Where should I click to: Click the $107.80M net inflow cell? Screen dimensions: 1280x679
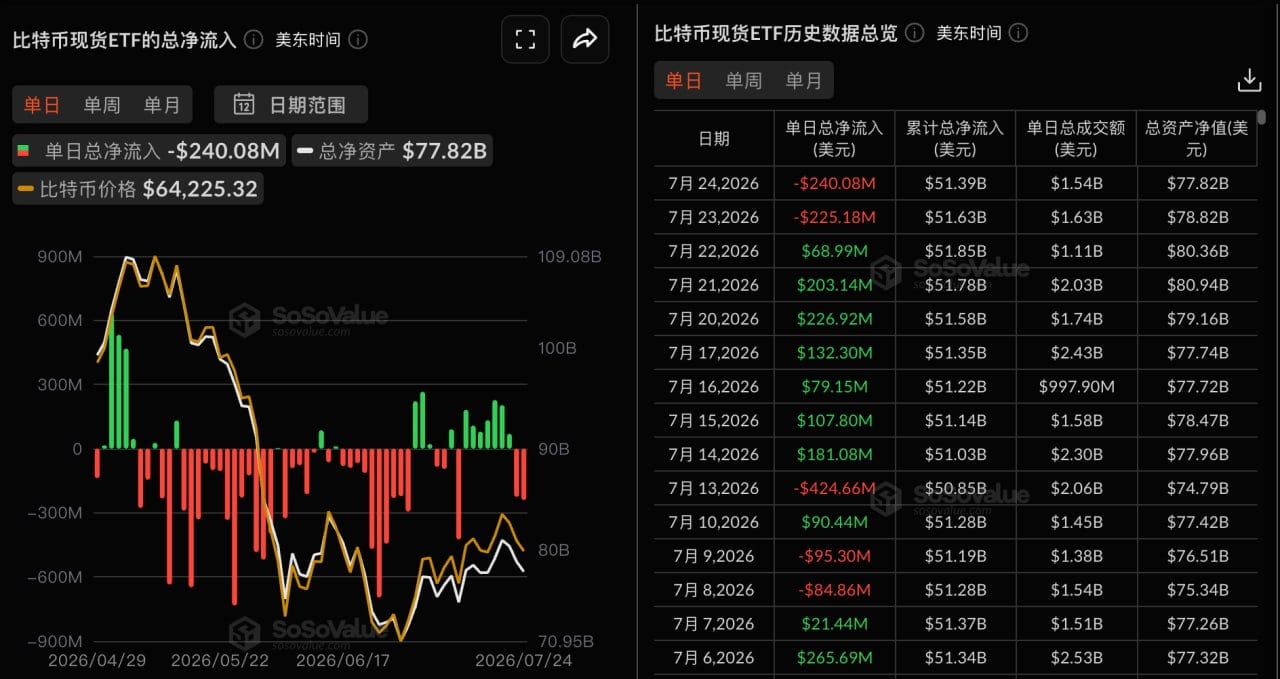click(x=834, y=420)
